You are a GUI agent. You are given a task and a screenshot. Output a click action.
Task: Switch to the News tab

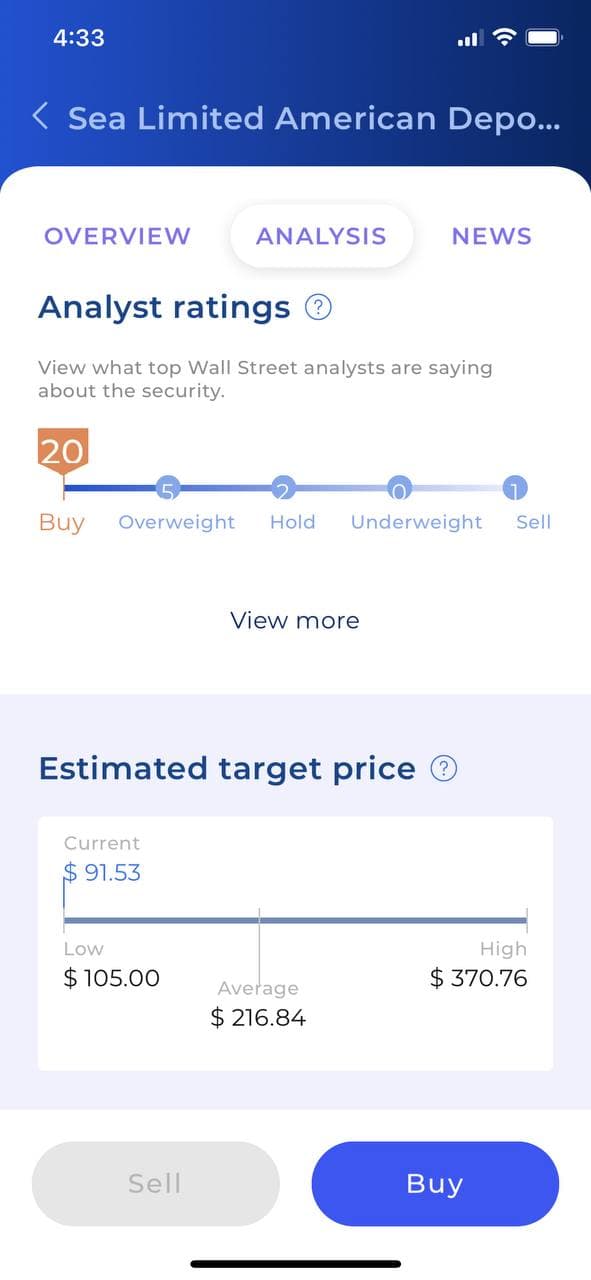coord(492,236)
